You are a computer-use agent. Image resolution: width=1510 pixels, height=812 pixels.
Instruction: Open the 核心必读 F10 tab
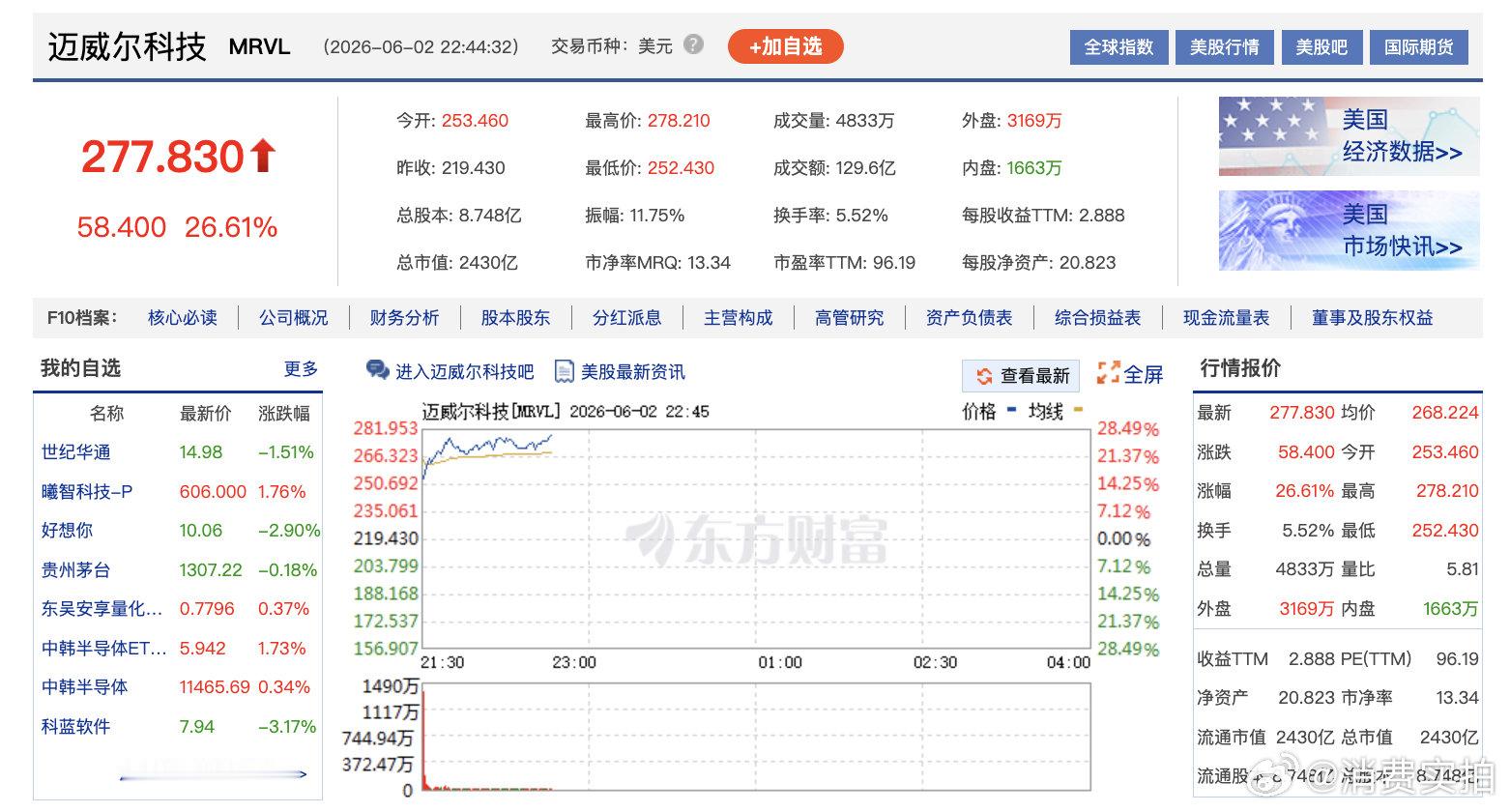tap(183, 318)
